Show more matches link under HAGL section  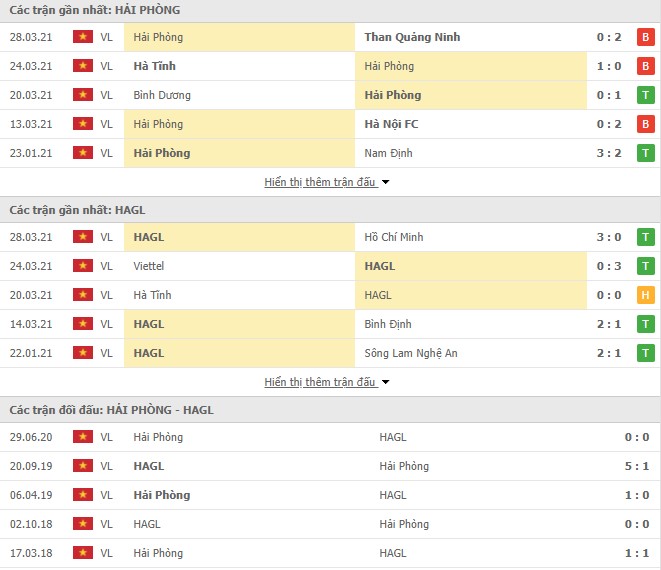pyautogui.click(x=320, y=383)
